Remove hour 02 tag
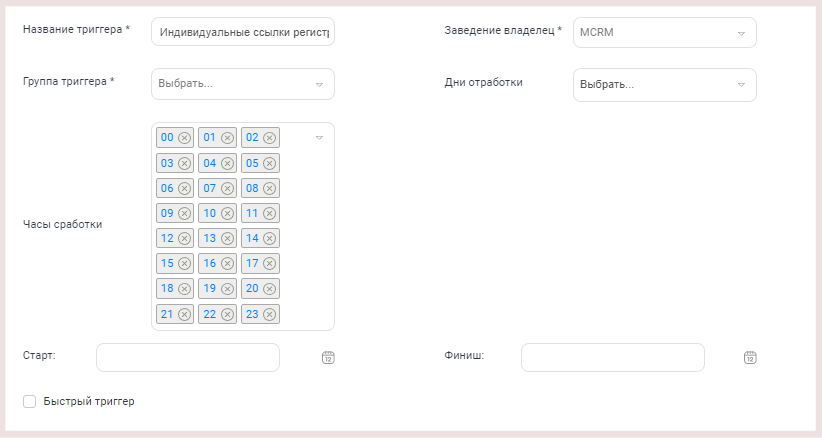Viewport: 822px width, 438px height. pyautogui.click(x=269, y=138)
